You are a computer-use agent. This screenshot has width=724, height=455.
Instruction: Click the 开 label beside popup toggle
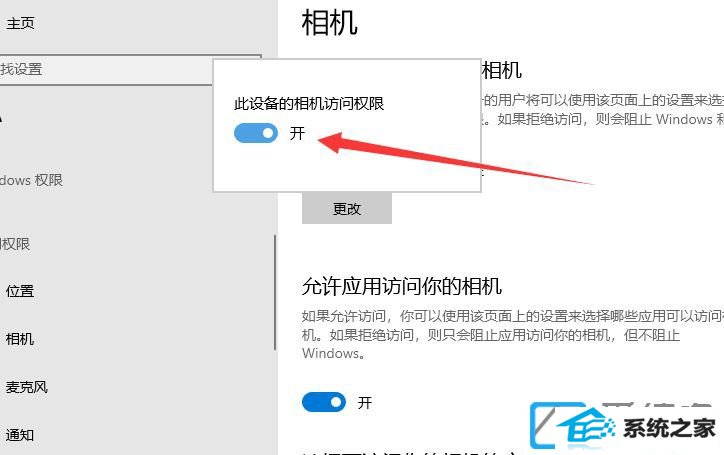pos(297,133)
